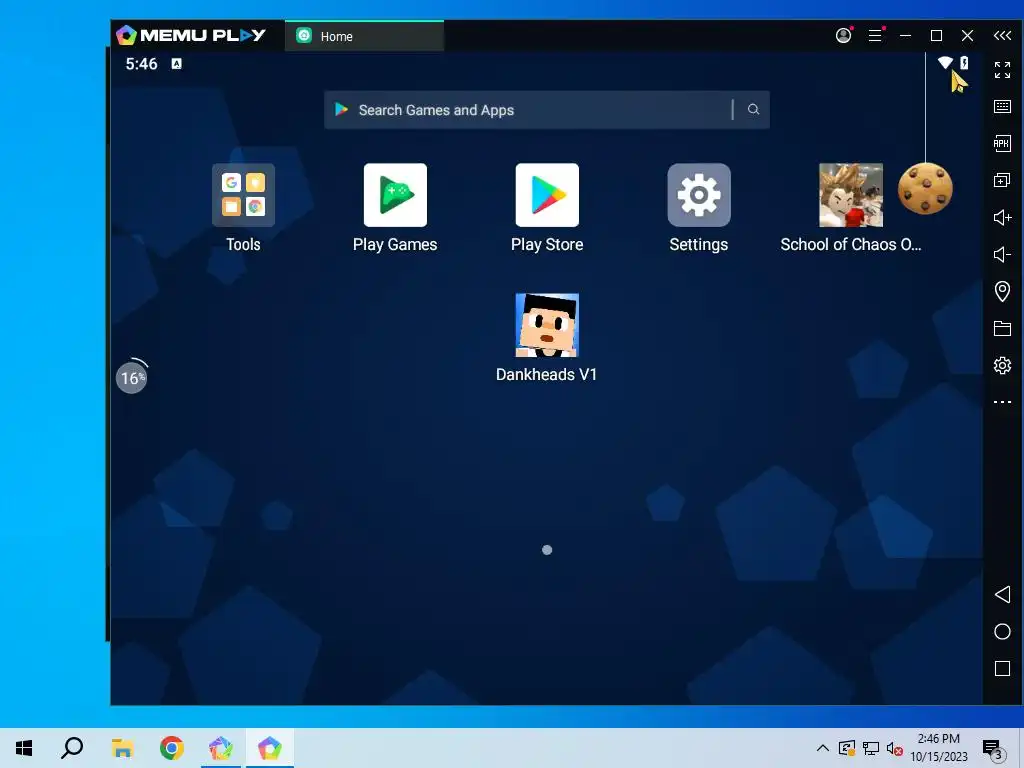
Task: Click the search magnifier in search bar
Action: click(753, 110)
